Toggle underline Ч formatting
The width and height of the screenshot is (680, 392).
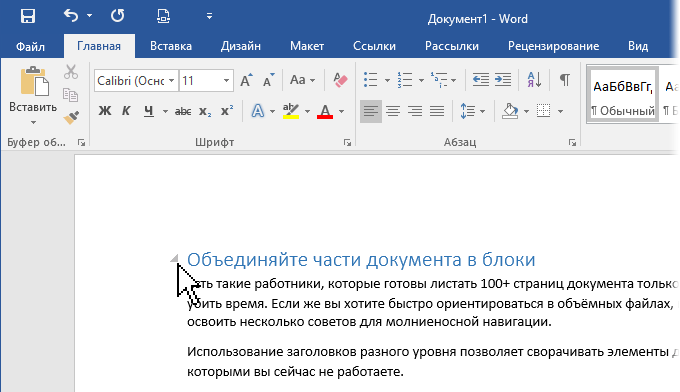pos(149,111)
